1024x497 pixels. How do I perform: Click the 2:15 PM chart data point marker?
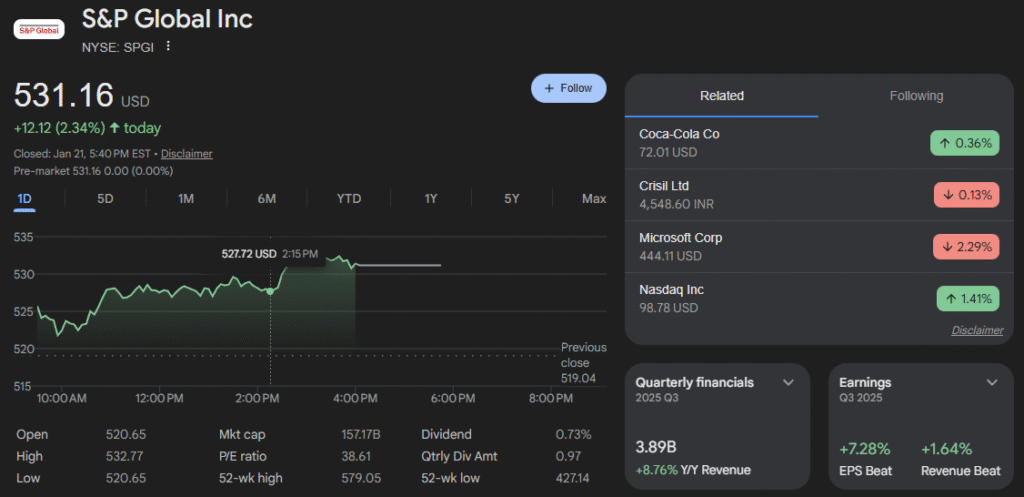tap(270, 291)
